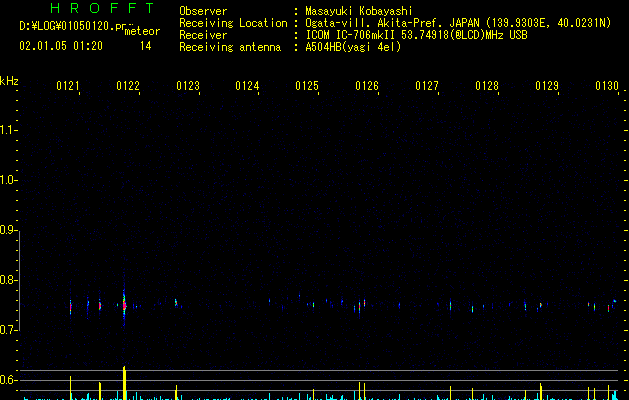Click the 0.8 kHz frequency label
This screenshot has width=629, height=400.
7,280
